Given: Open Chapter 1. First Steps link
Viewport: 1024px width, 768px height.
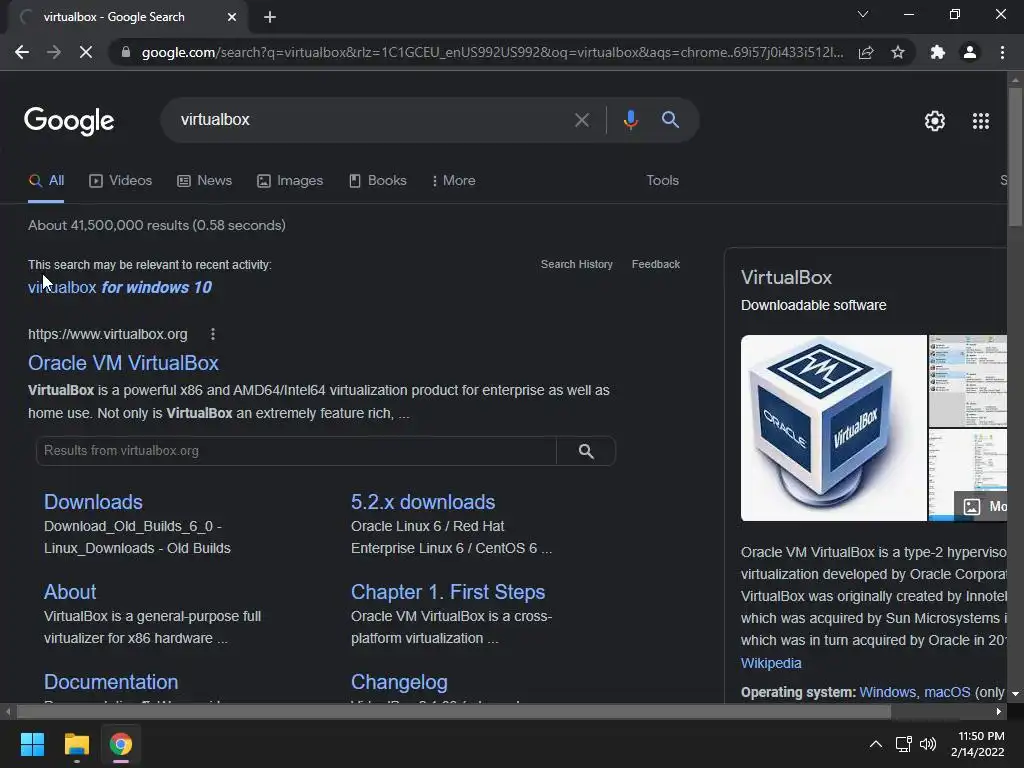Looking at the screenshot, I should 448,592.
